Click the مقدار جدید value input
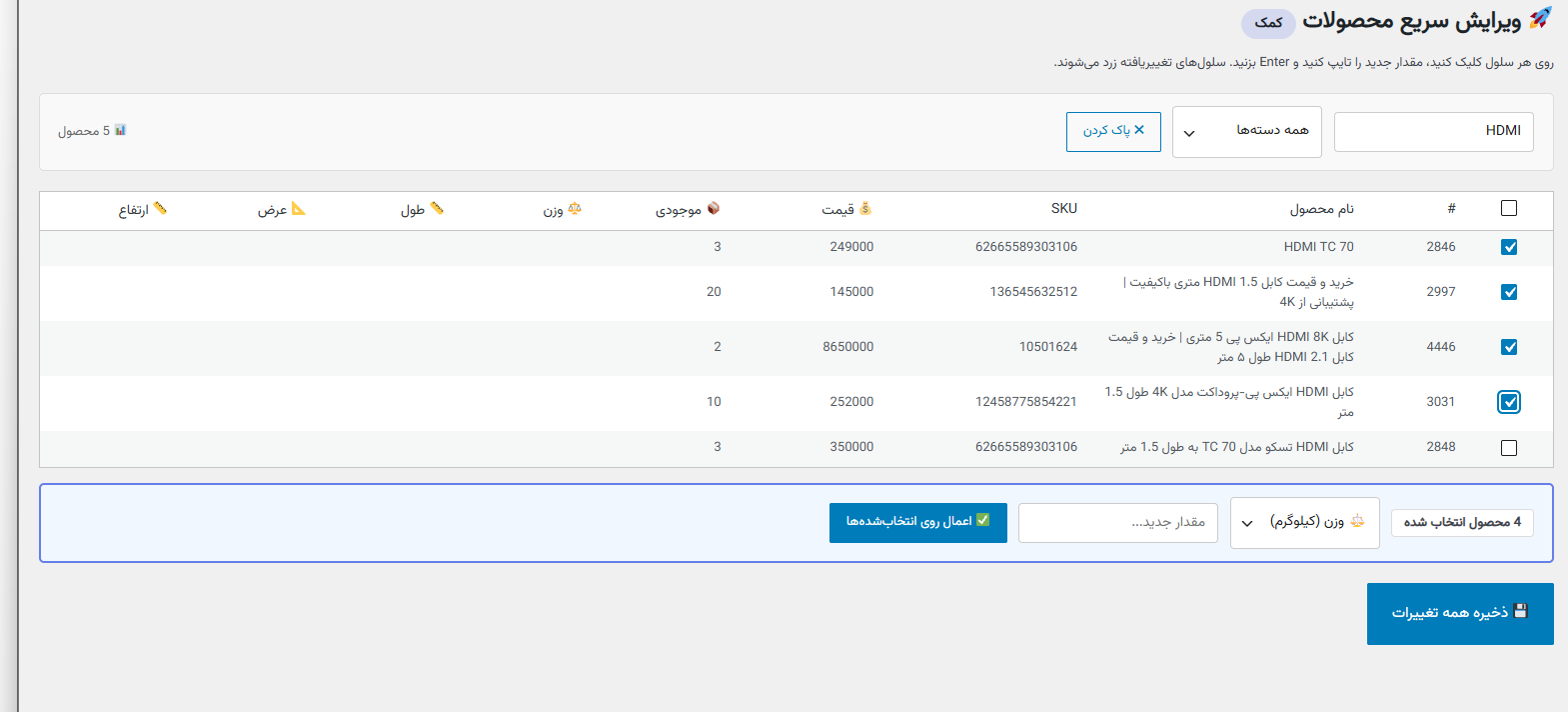1568x712 pixels. 1118,523
